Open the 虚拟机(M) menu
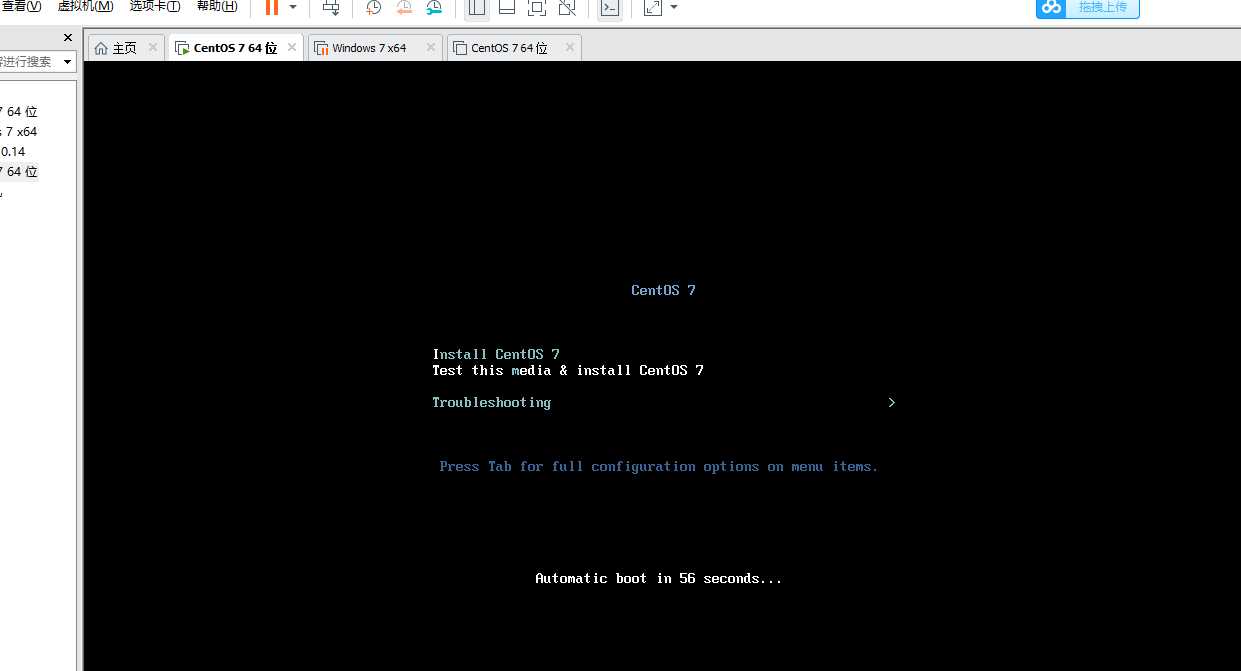This screenshot has width=1241, height=671. [85, 6]
